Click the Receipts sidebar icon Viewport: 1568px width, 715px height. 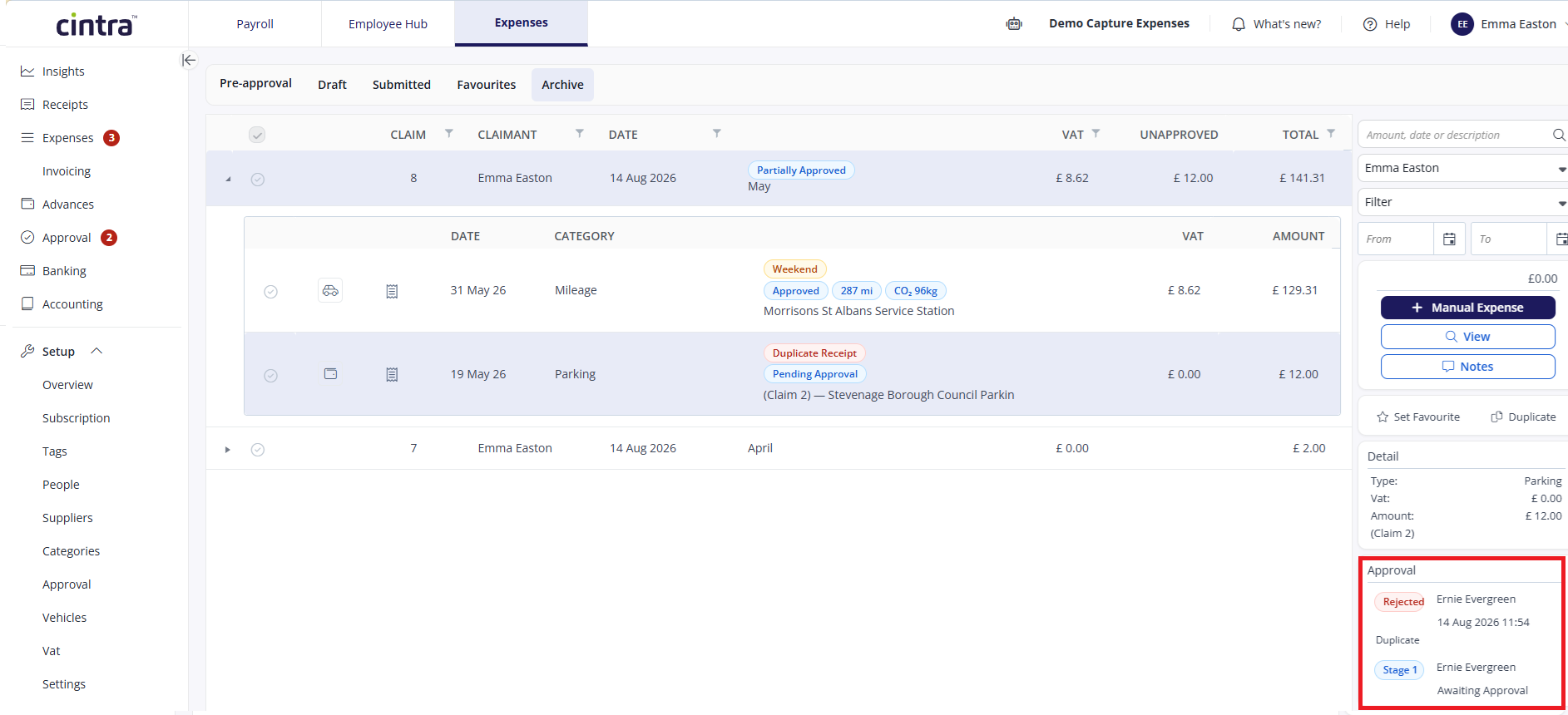27,105
